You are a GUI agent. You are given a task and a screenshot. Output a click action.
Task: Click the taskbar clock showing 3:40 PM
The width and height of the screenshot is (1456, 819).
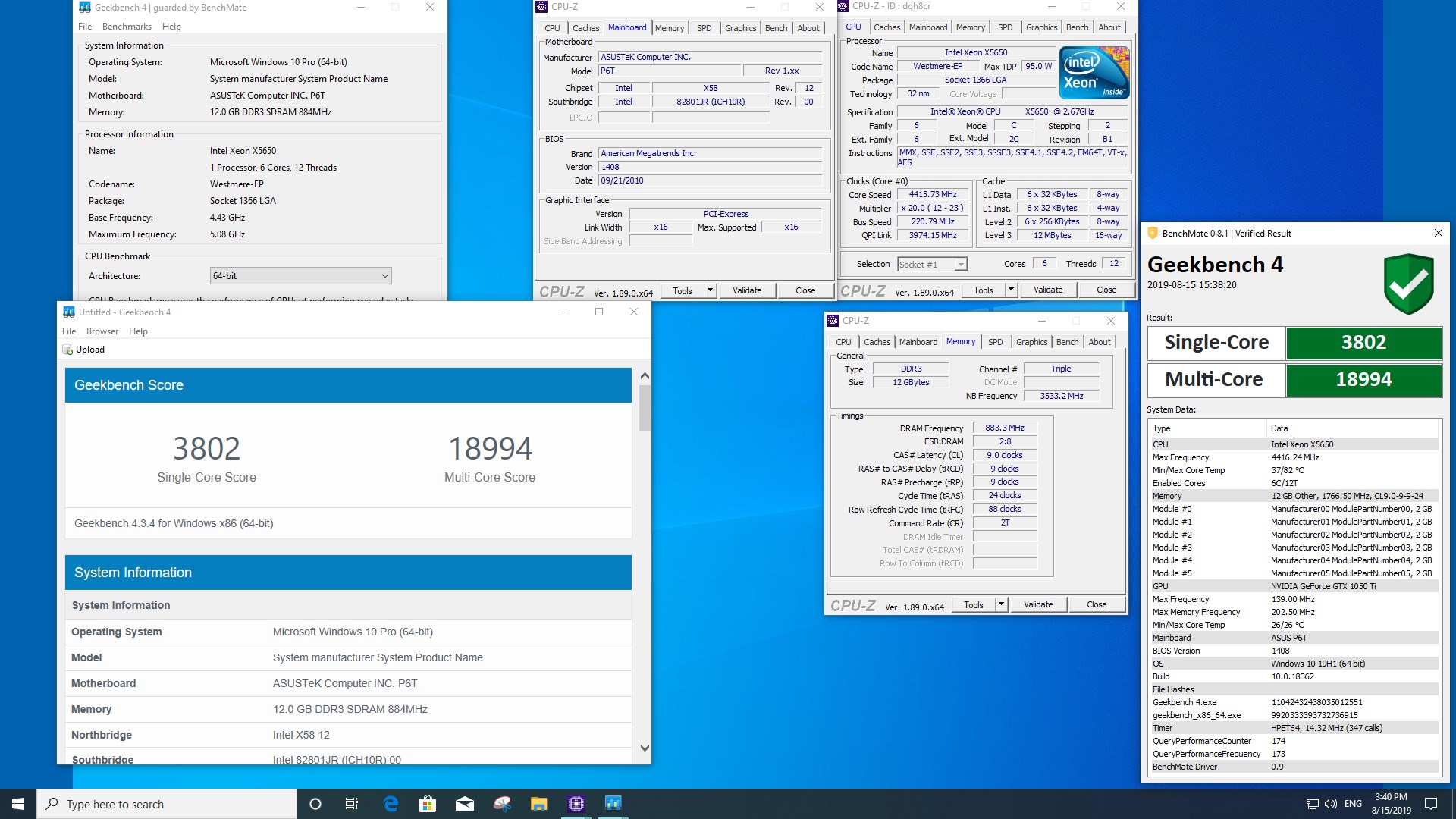click(1391, 804)
